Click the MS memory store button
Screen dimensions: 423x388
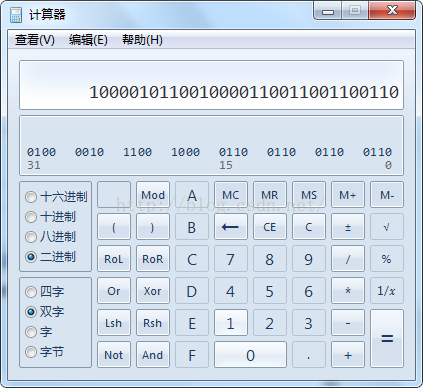309,195
